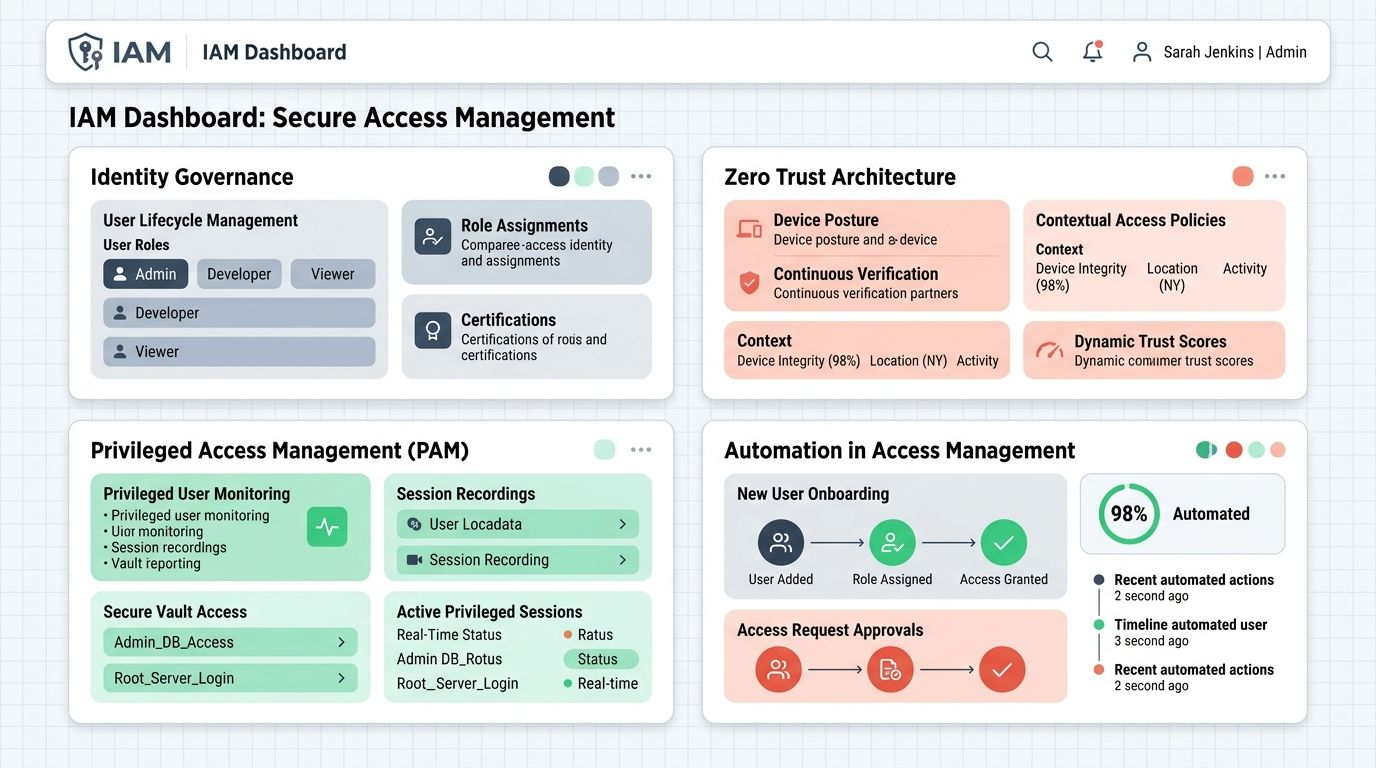Click 'Session recordings' bullet item
Image resolution: width=1376 pixels, height=768 pixels.
pyautogui.click(x=169, y=548)
